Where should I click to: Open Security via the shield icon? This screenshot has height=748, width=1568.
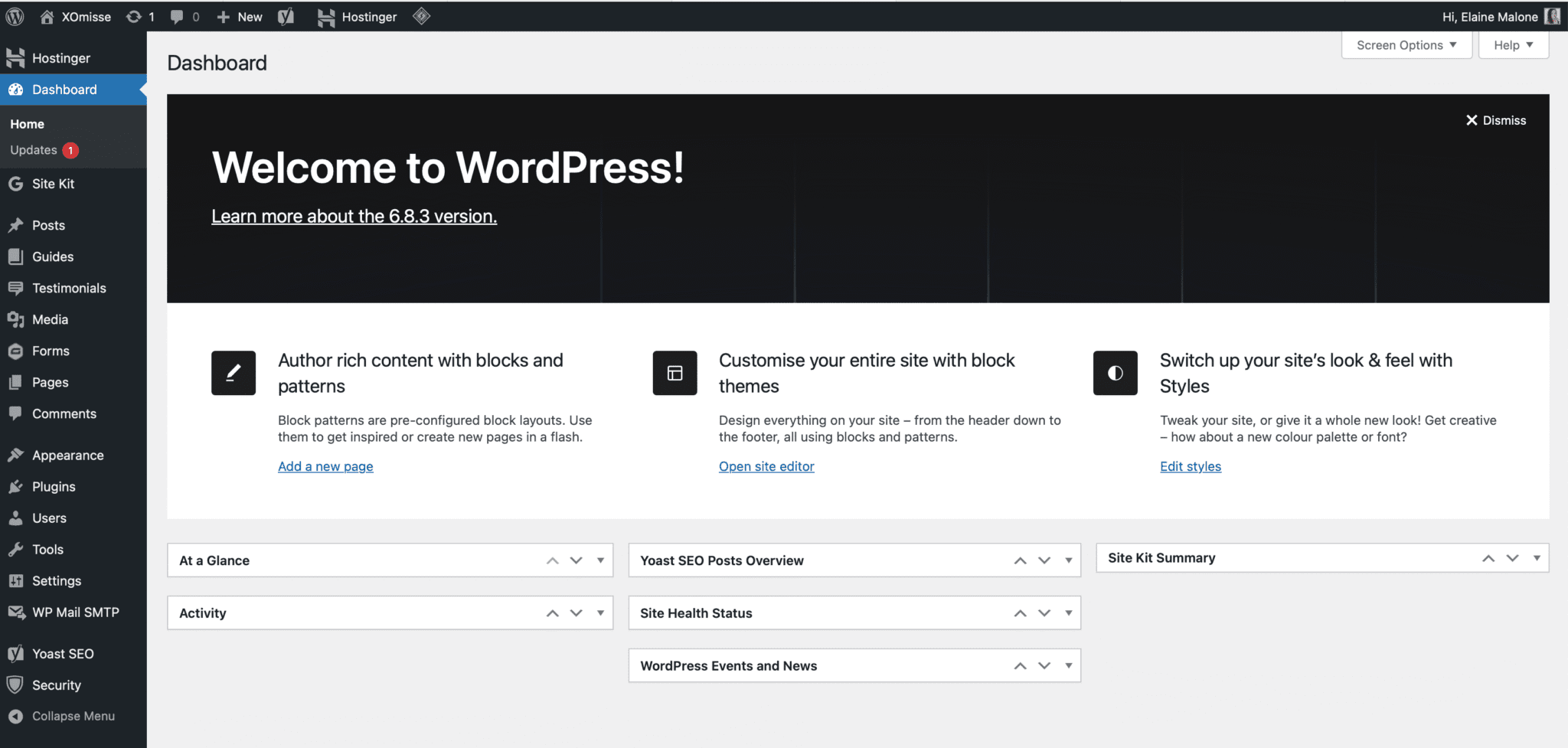[16, 684]
